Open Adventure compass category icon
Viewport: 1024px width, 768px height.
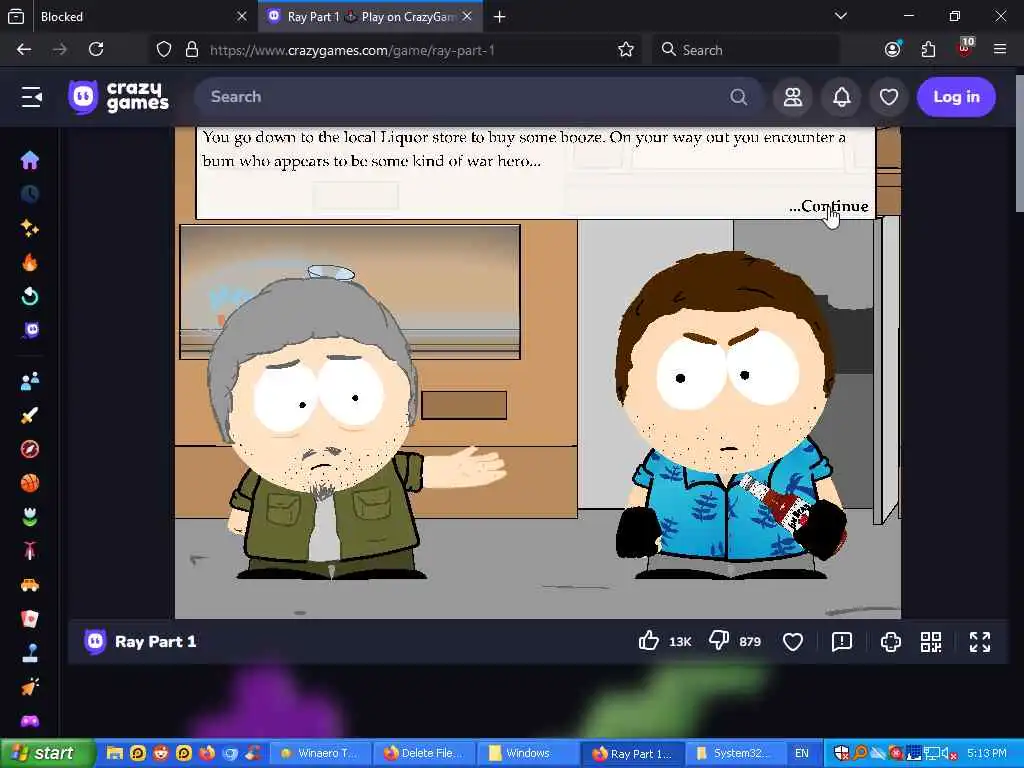point(29,449)
